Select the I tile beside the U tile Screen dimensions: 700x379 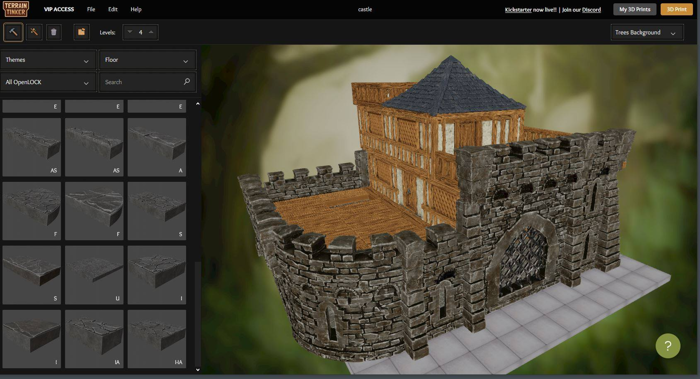click(x=157, y=275)
